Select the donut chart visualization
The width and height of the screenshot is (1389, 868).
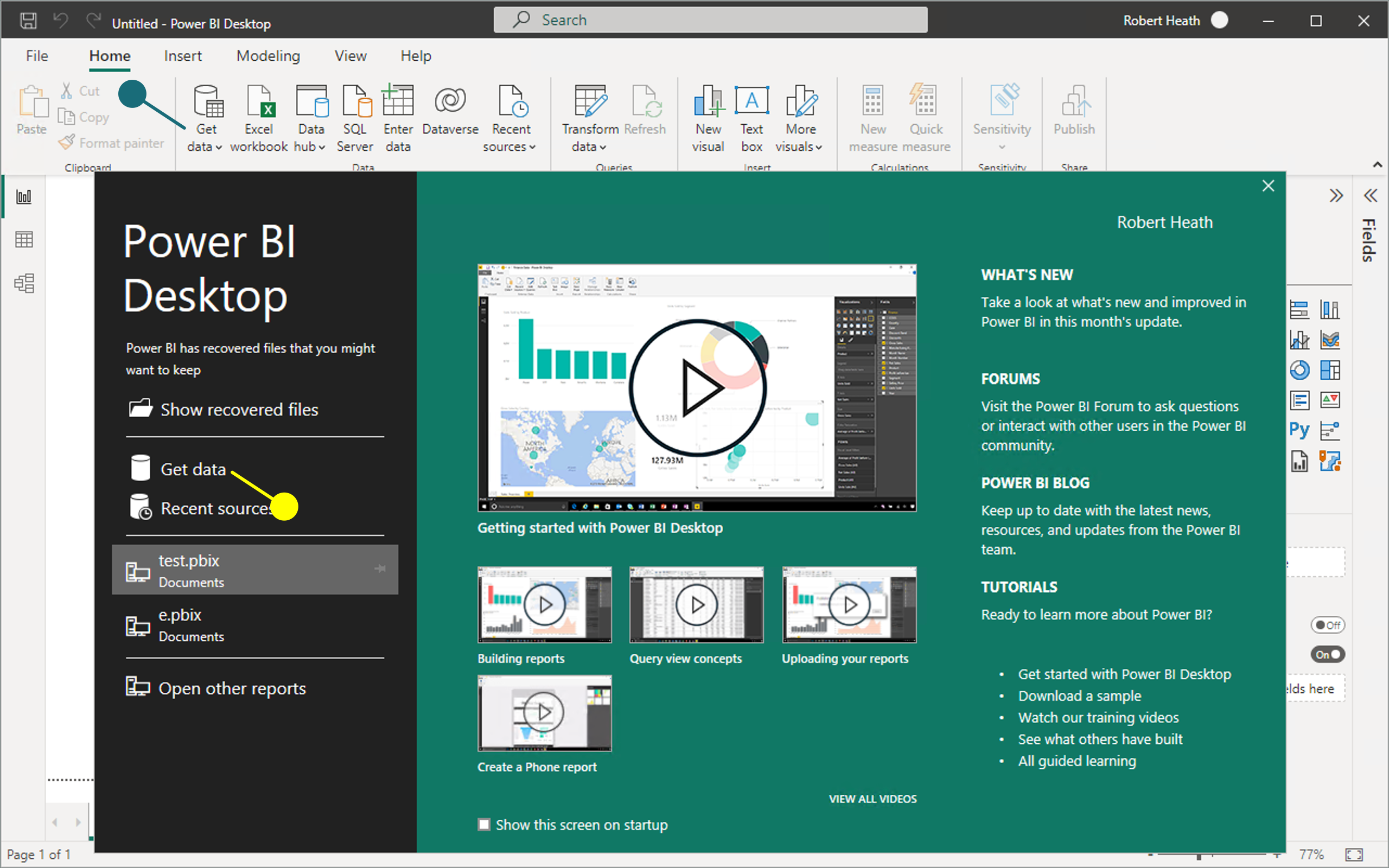tap(1300, 371)
